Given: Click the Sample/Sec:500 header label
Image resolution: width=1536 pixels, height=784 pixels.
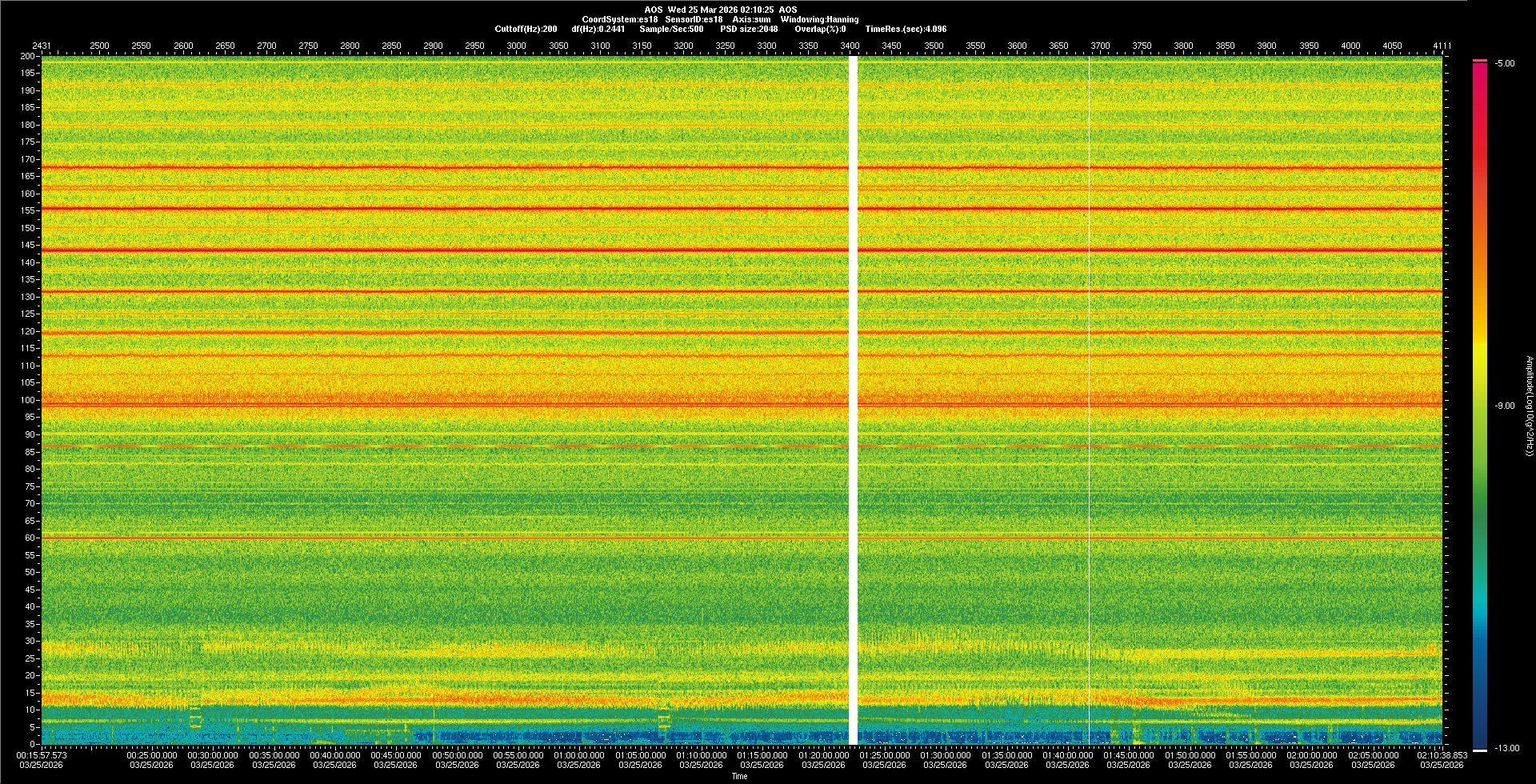Looking at the screenshot, I should (x=671, y=29).
